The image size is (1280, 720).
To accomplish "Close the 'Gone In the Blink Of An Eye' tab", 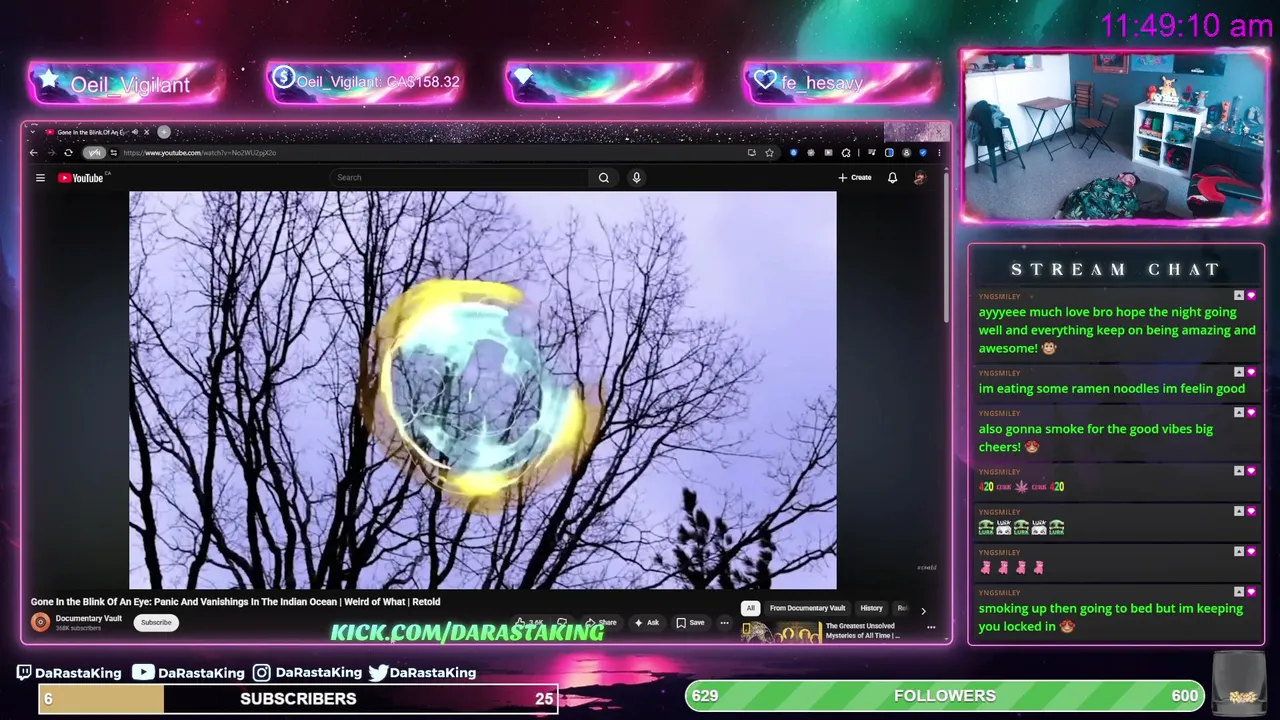I will point(146,132).
